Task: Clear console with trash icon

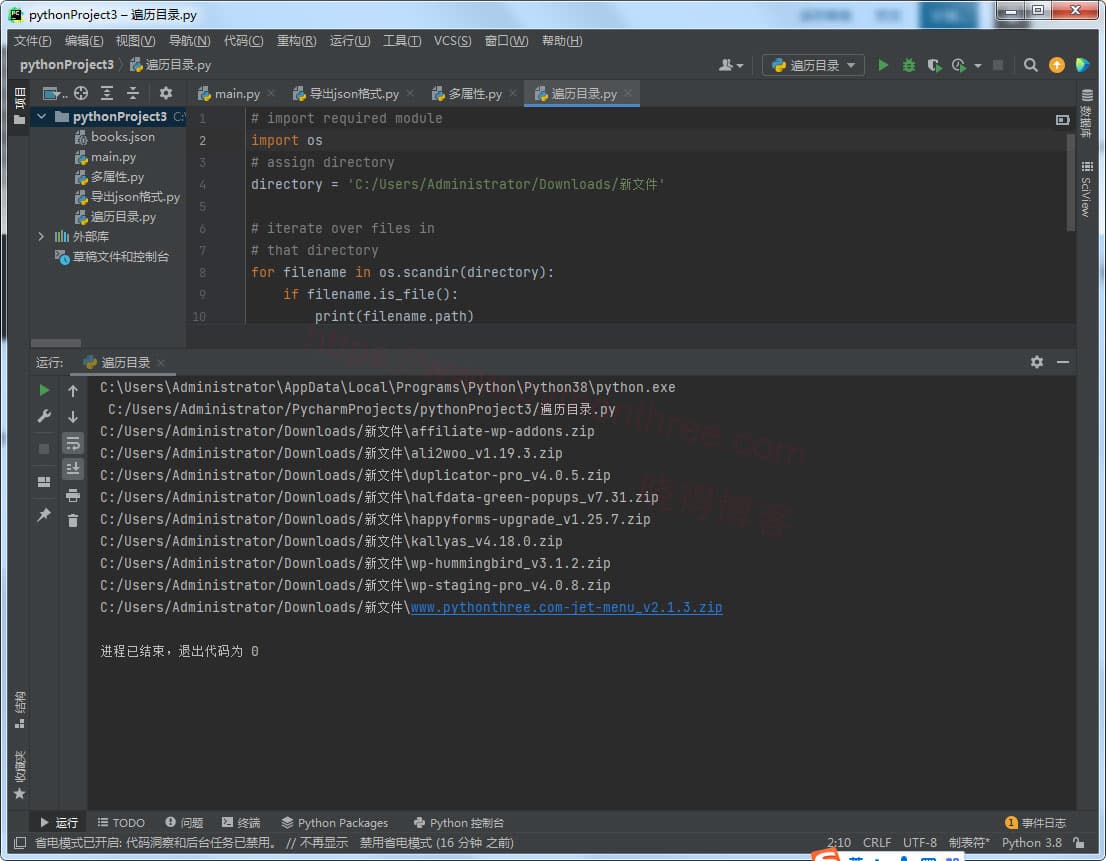Action: tap(73, 520)
